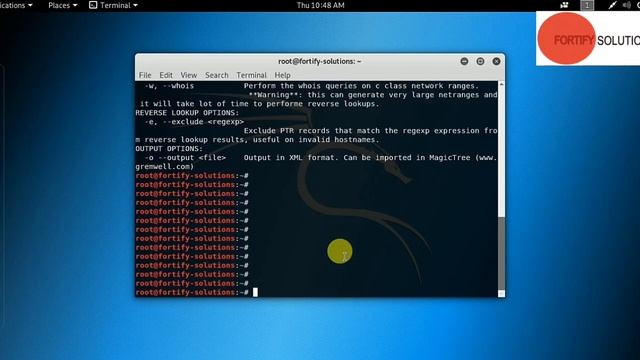Close the root@fortify-solutions terminal window
The image size is (640, 360).
click(x=496, y=61)
